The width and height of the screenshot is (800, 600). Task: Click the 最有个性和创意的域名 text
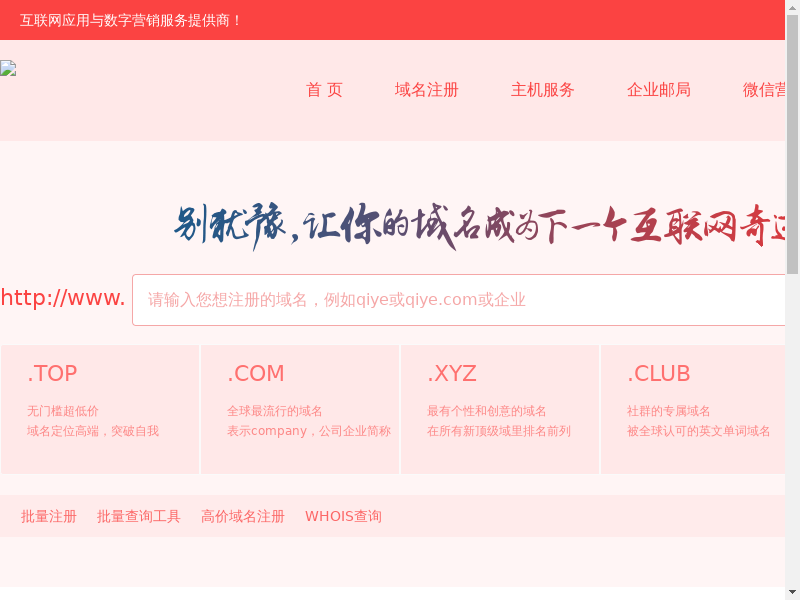(x=486, y=411)
